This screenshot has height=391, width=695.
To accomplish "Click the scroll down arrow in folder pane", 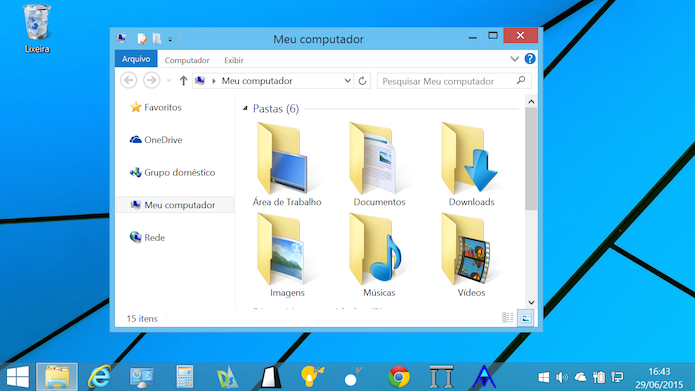I will coord(531,303).
